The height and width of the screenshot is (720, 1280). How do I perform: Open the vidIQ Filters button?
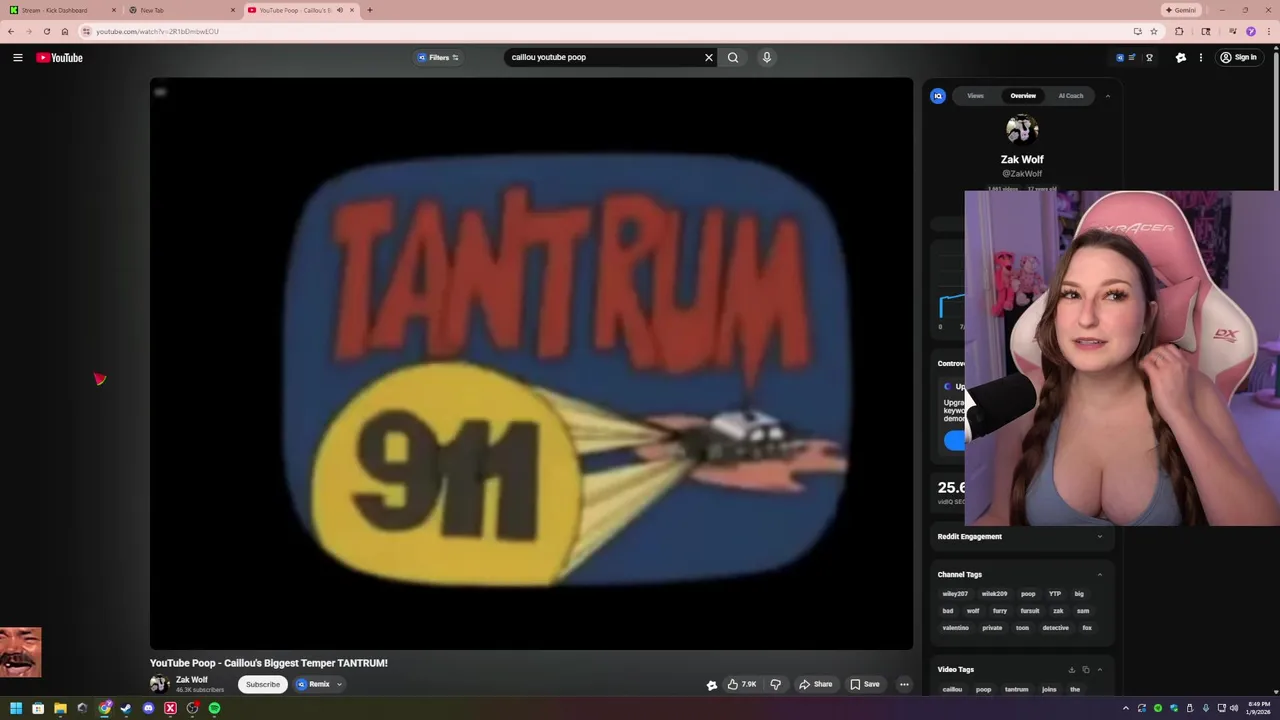coord(438,58)
